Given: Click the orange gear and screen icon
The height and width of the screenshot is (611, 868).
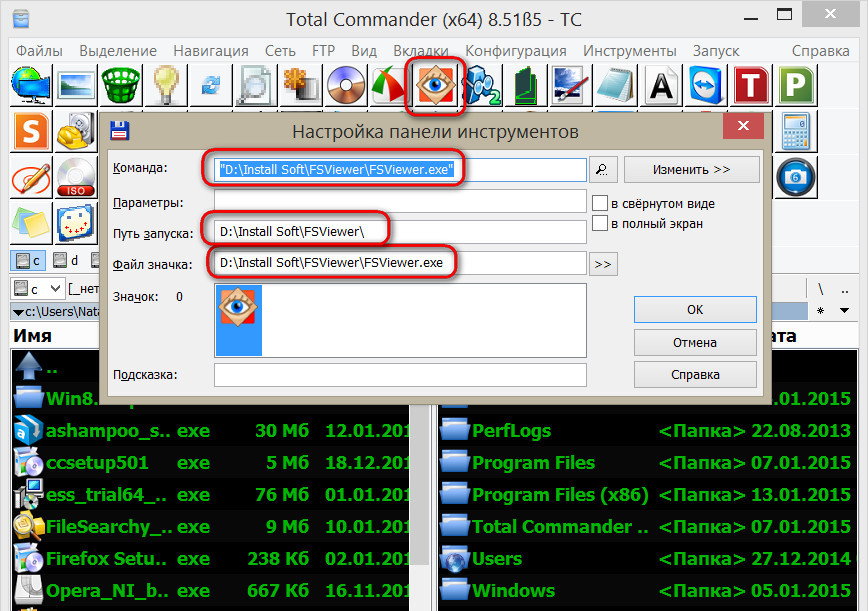Looking at the screenshot, I should tap(301, 85).
